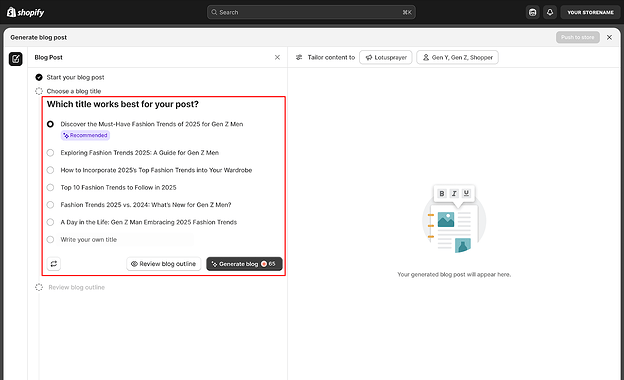Screen dimensions: 624x380
Task: Open the notifications bell icon
Action: (550, 12)
